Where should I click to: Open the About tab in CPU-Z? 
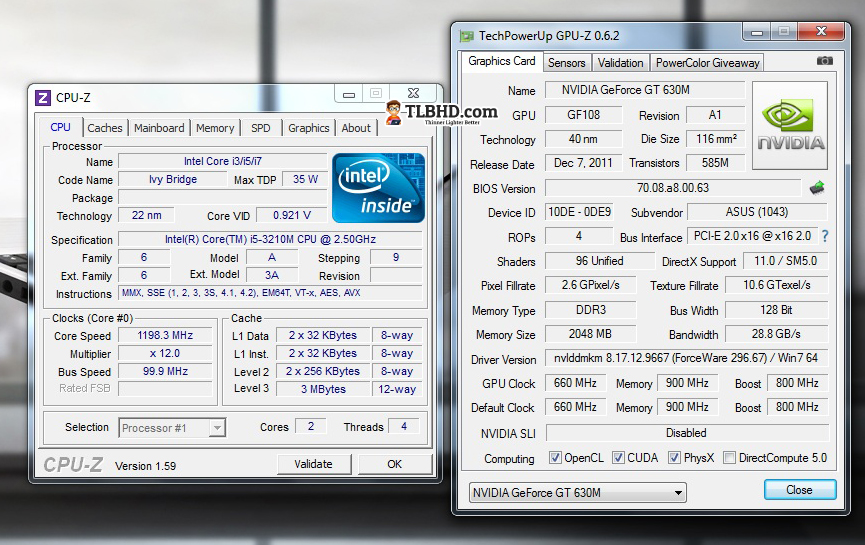point(356,128)
